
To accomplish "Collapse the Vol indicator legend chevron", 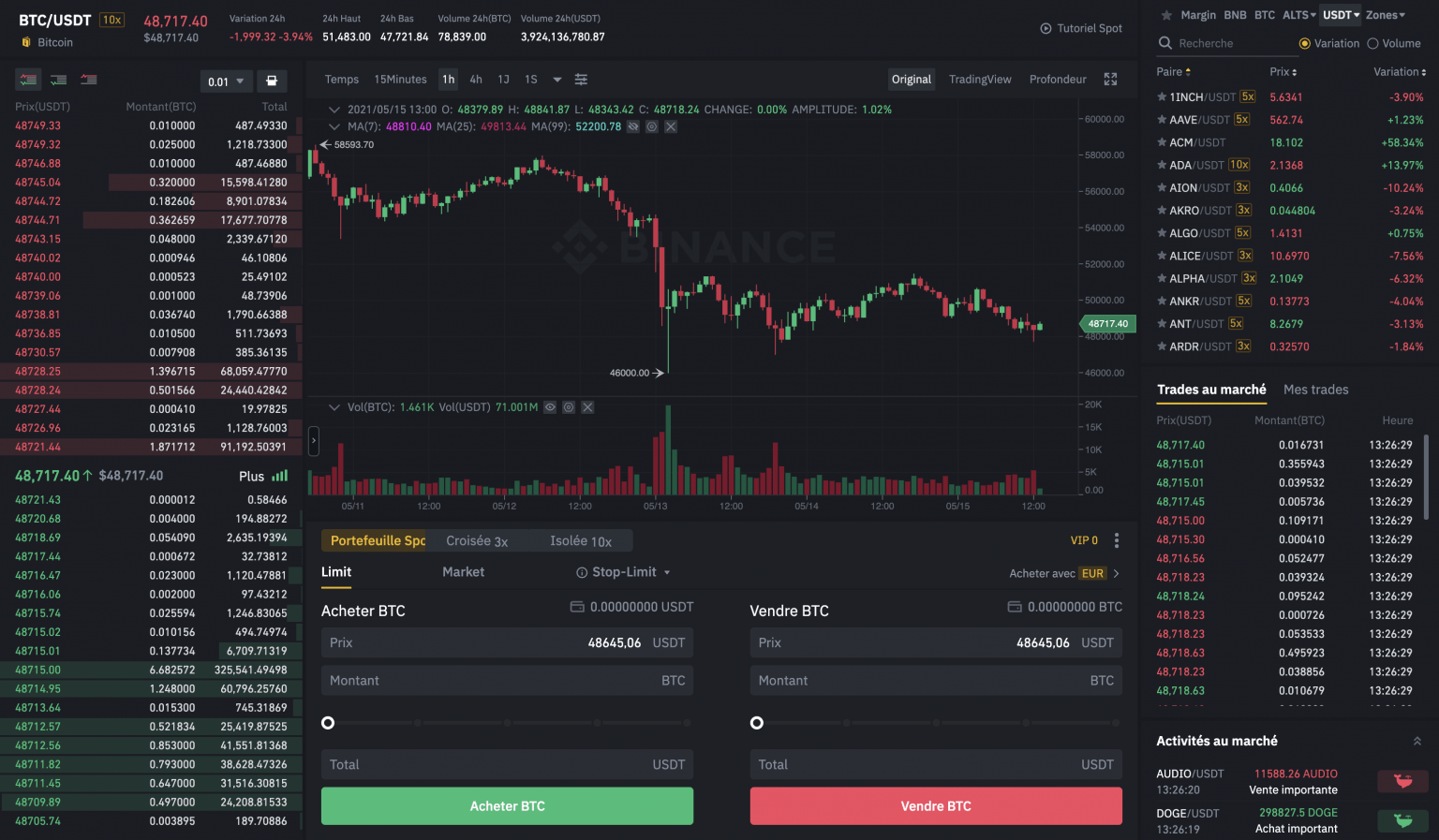I will pyautogui.click(x=334, y=407).
